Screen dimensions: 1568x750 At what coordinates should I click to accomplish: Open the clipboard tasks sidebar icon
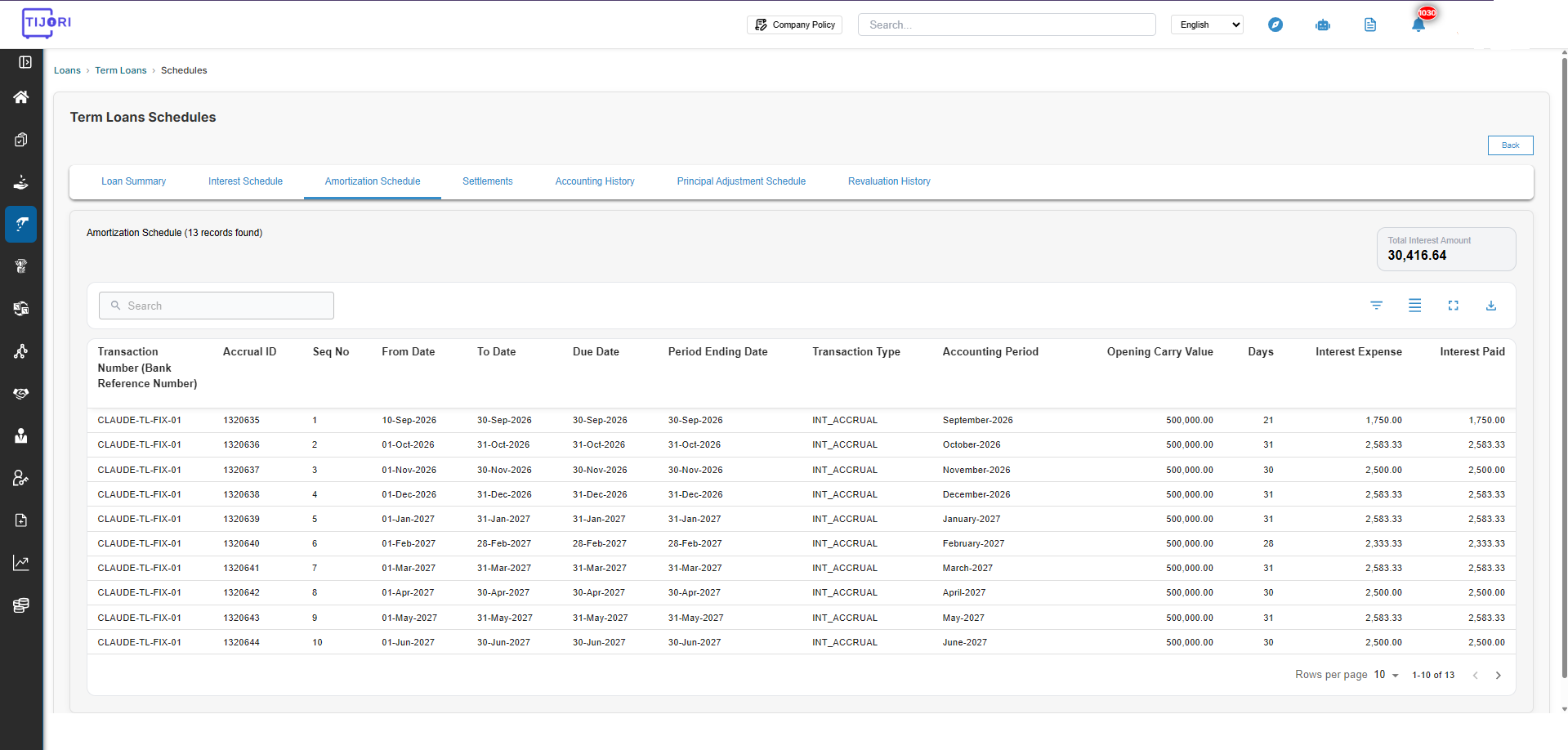(21, 140)
